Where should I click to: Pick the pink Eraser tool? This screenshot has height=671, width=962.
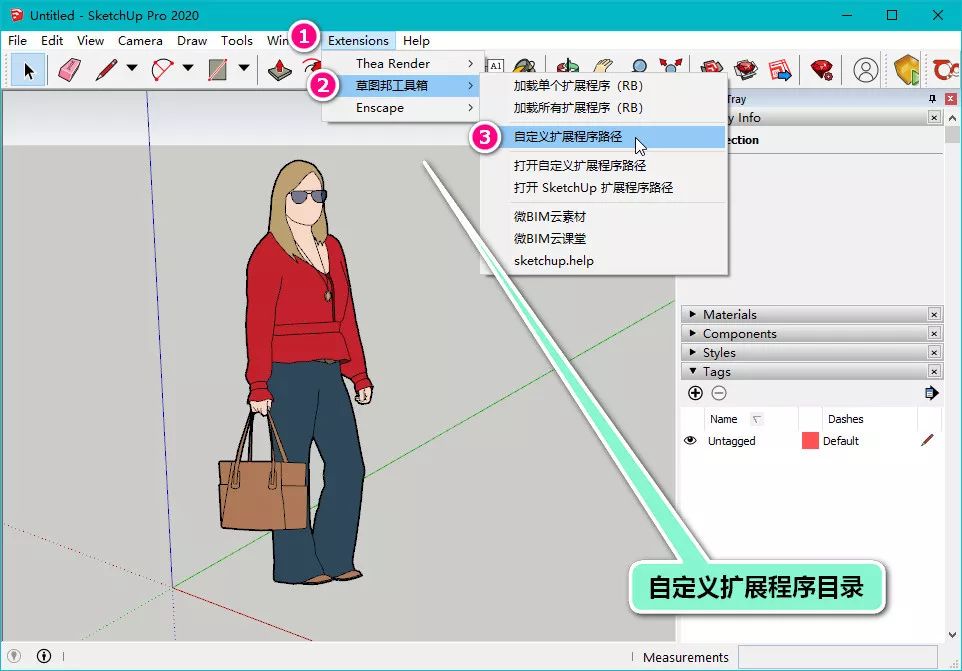click(x=69, y=70)
